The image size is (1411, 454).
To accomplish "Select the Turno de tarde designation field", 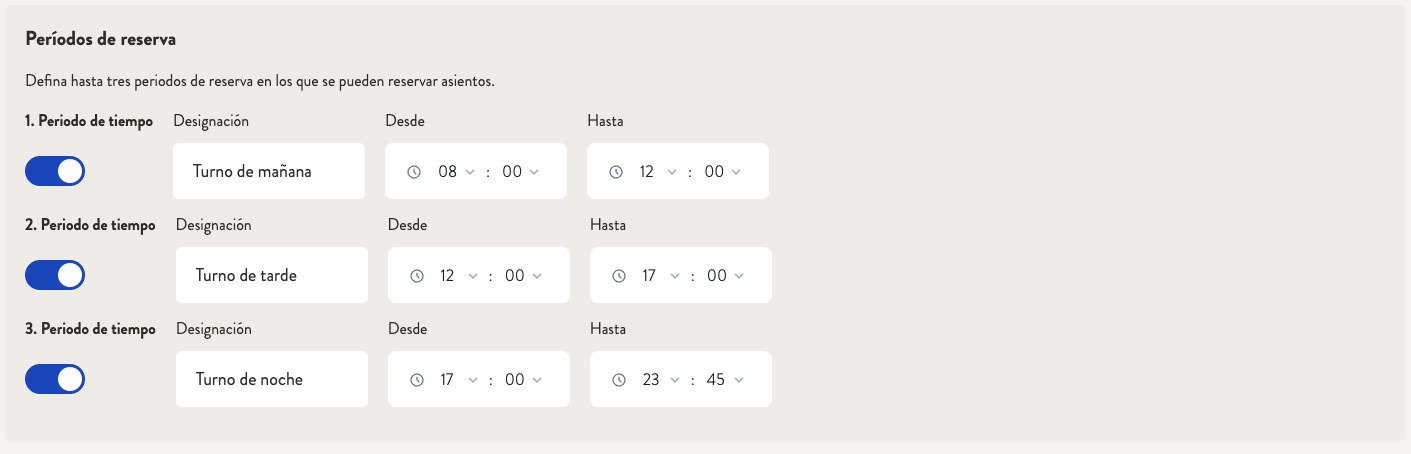I will pos(272,275).
